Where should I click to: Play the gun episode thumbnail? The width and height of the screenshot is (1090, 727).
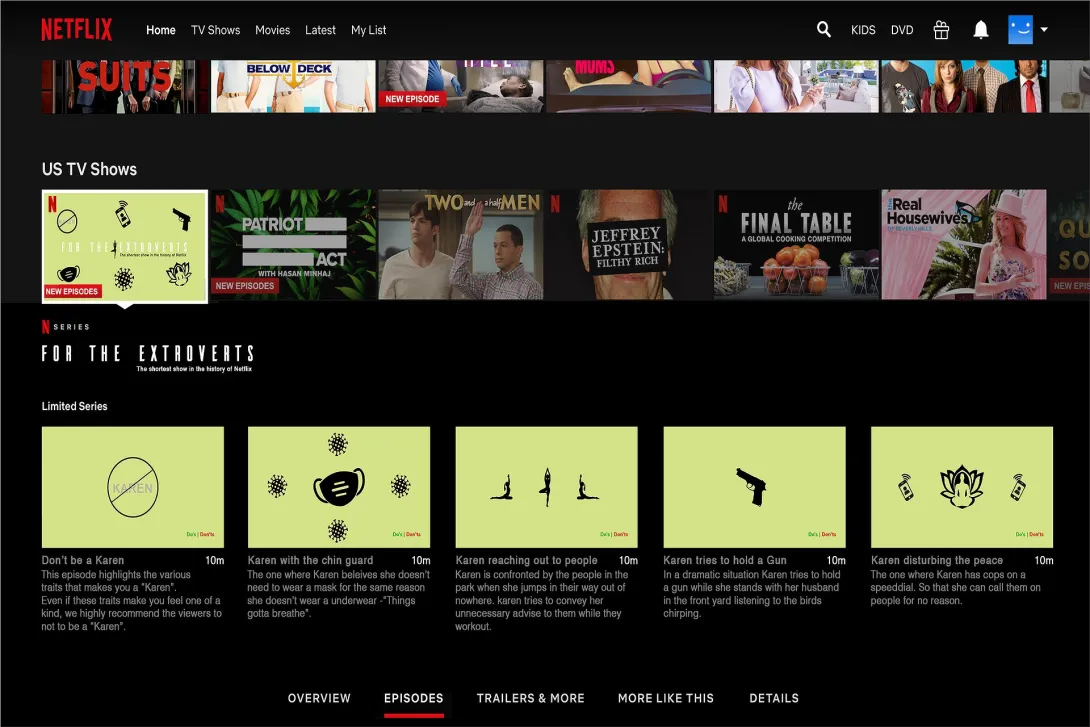[754, 487]
